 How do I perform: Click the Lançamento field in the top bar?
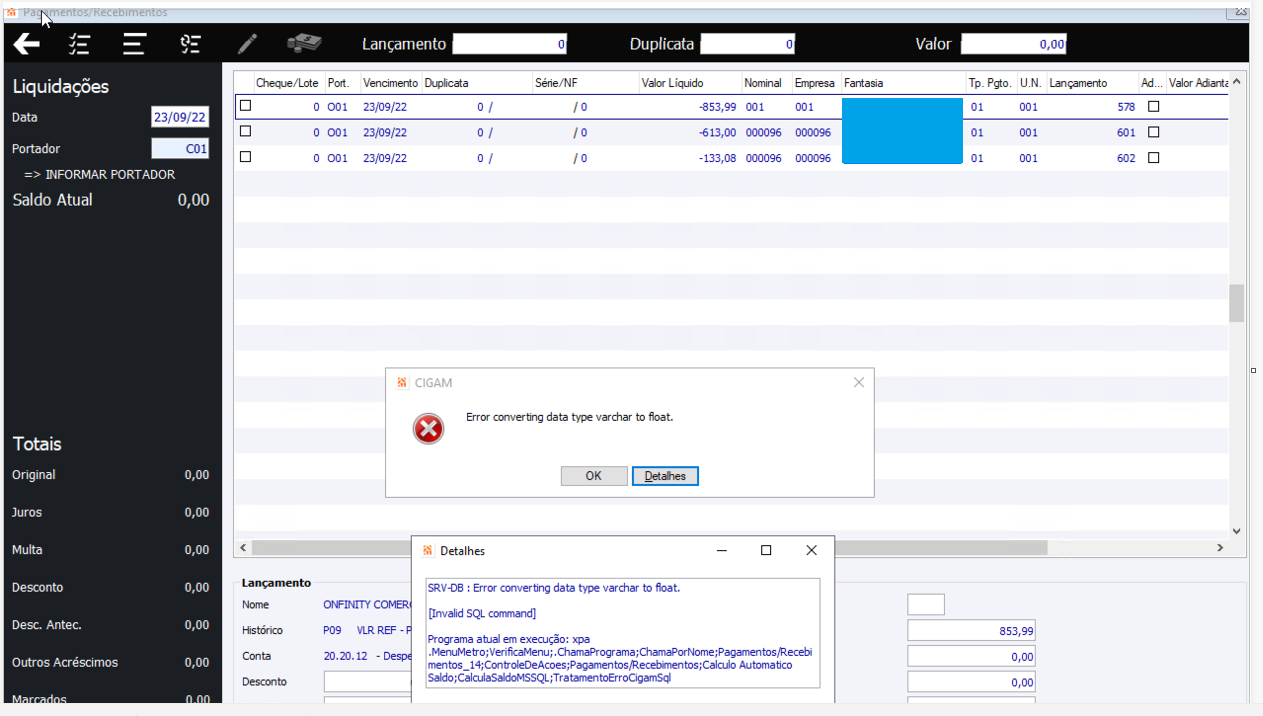pos(510,44)
